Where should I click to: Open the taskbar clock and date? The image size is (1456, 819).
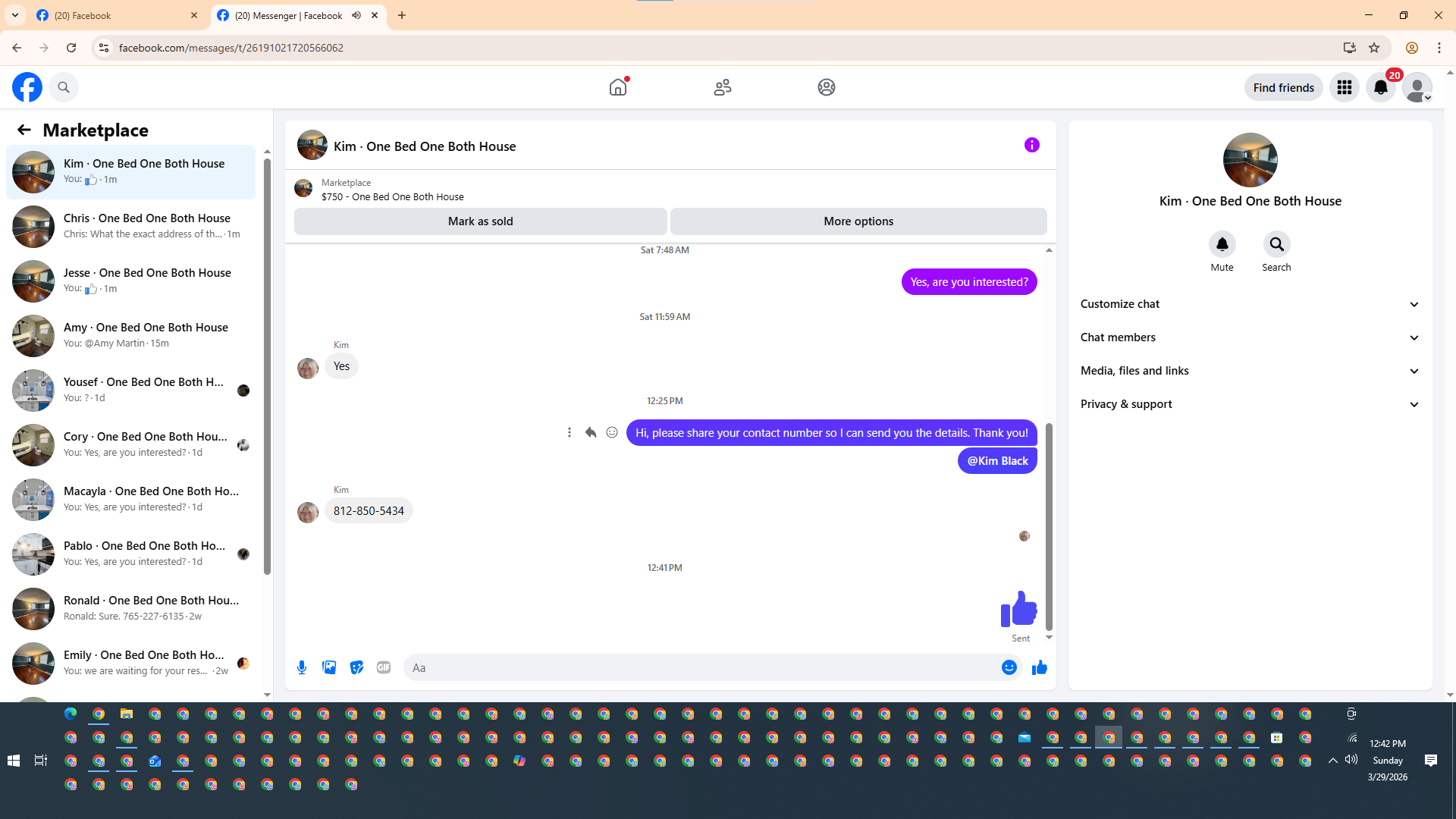pyautogui.click(x=1388, y=761)
